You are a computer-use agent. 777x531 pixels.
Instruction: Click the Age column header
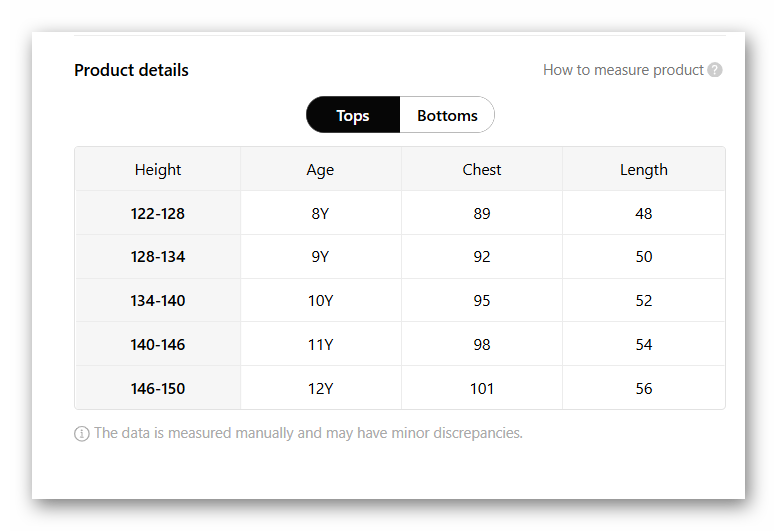(320, 170)
